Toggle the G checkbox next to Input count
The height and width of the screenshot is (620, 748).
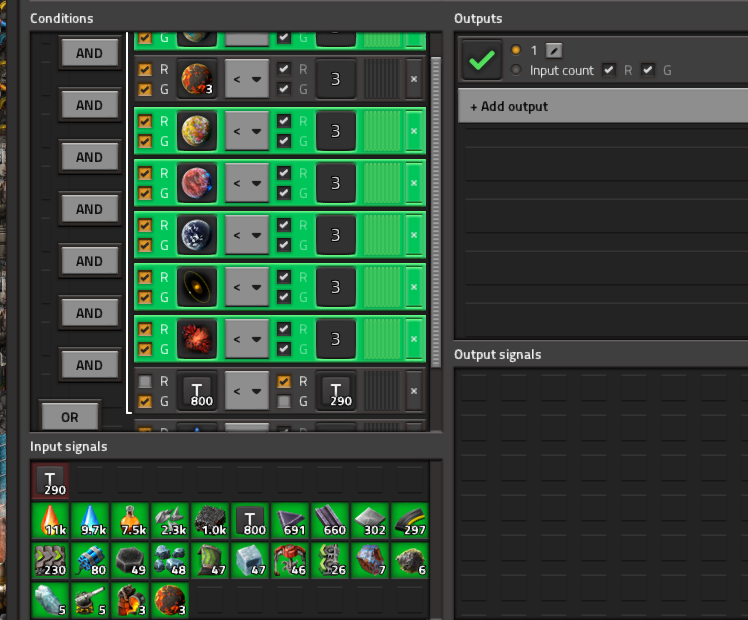pos(648,71)
